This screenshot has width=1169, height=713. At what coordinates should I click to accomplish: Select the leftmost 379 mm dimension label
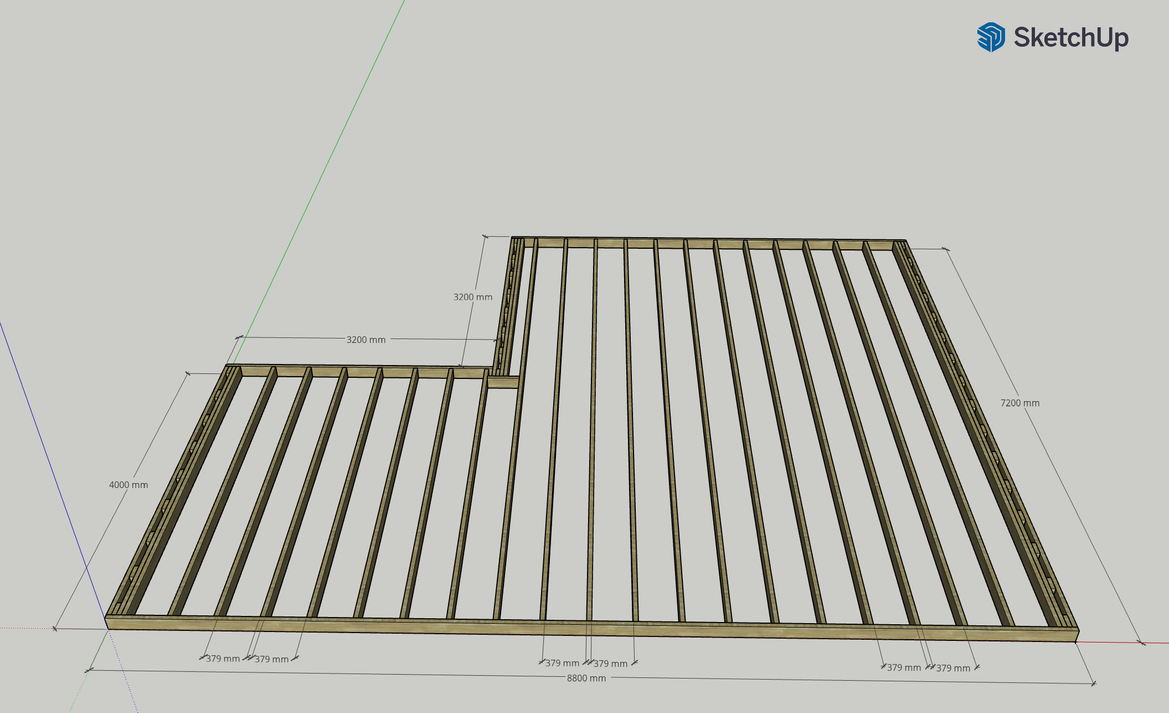[223, 659]
